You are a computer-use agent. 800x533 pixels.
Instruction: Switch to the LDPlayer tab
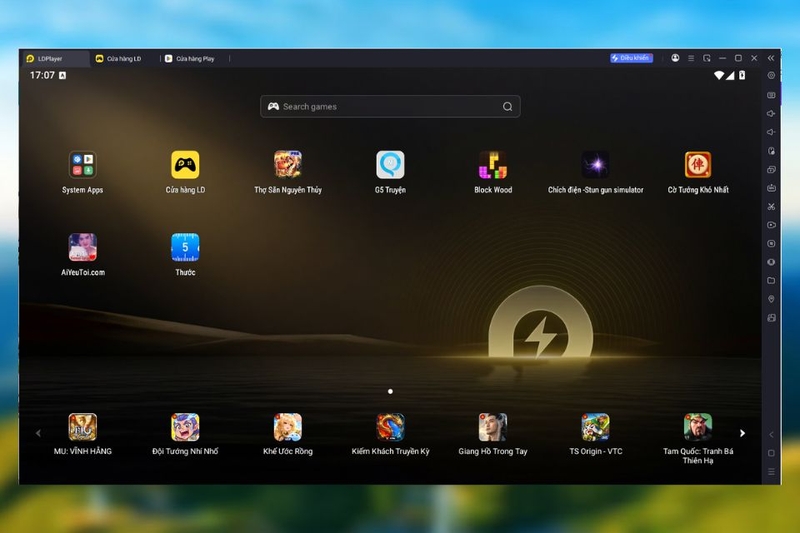[55, 59]
